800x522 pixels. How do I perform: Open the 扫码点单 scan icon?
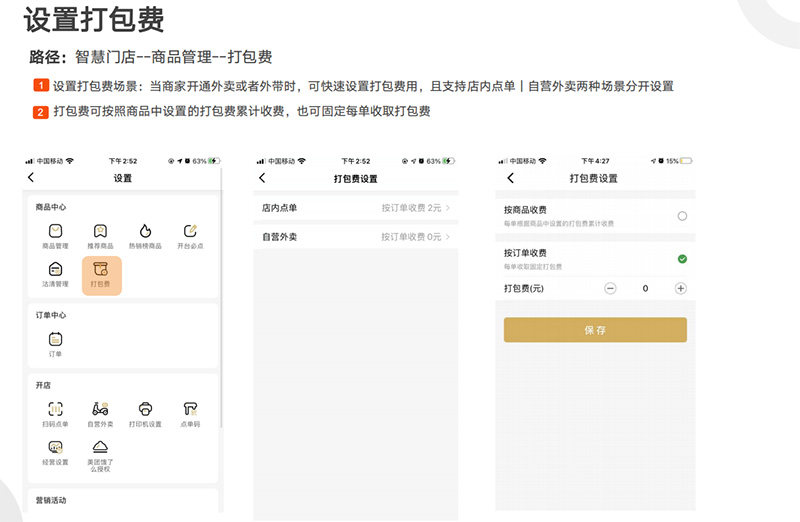tap(55, 409)
